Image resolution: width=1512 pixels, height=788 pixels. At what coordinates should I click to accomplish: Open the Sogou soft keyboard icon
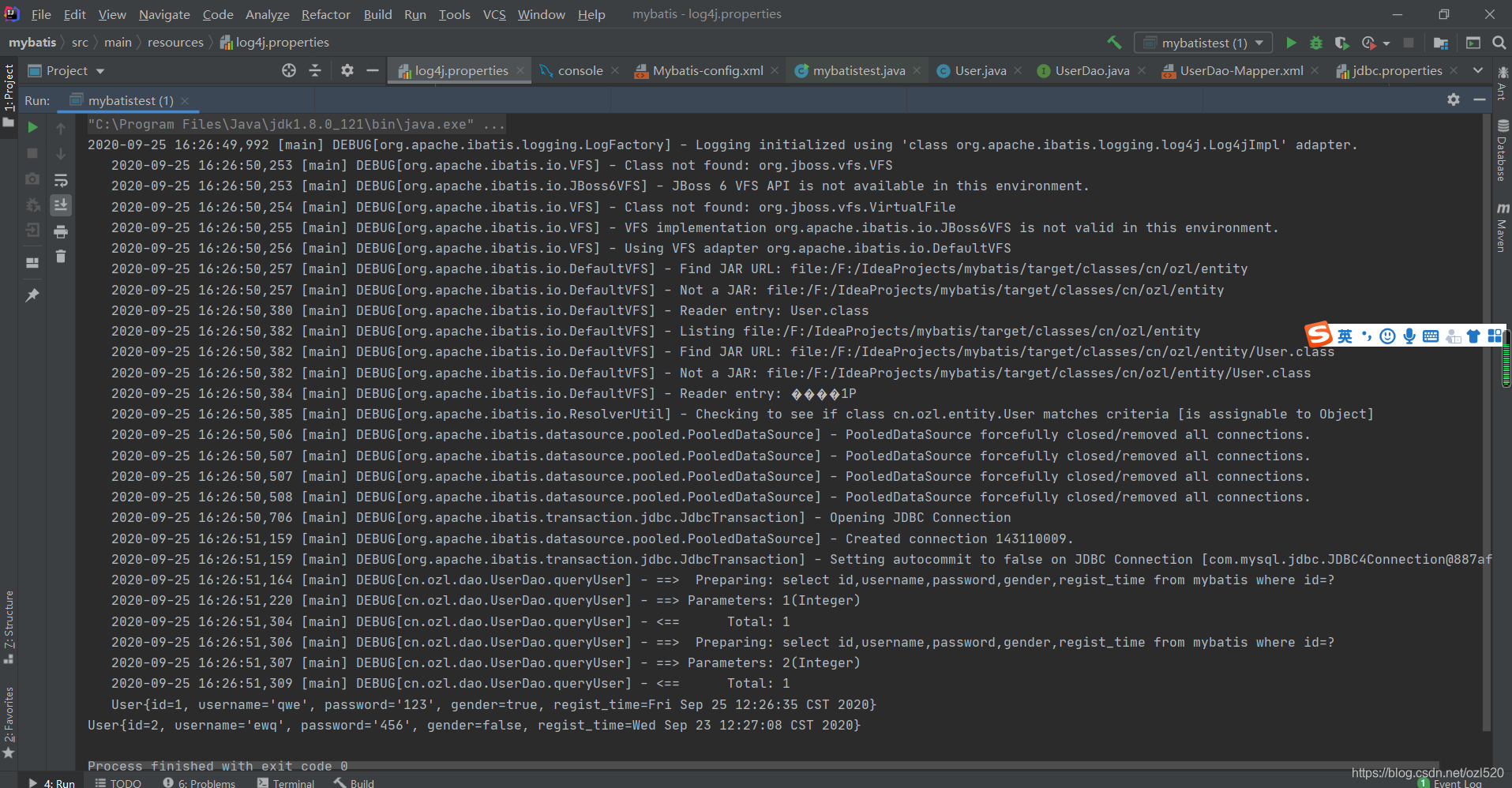pyautogui.click(x=1431, y=336)
